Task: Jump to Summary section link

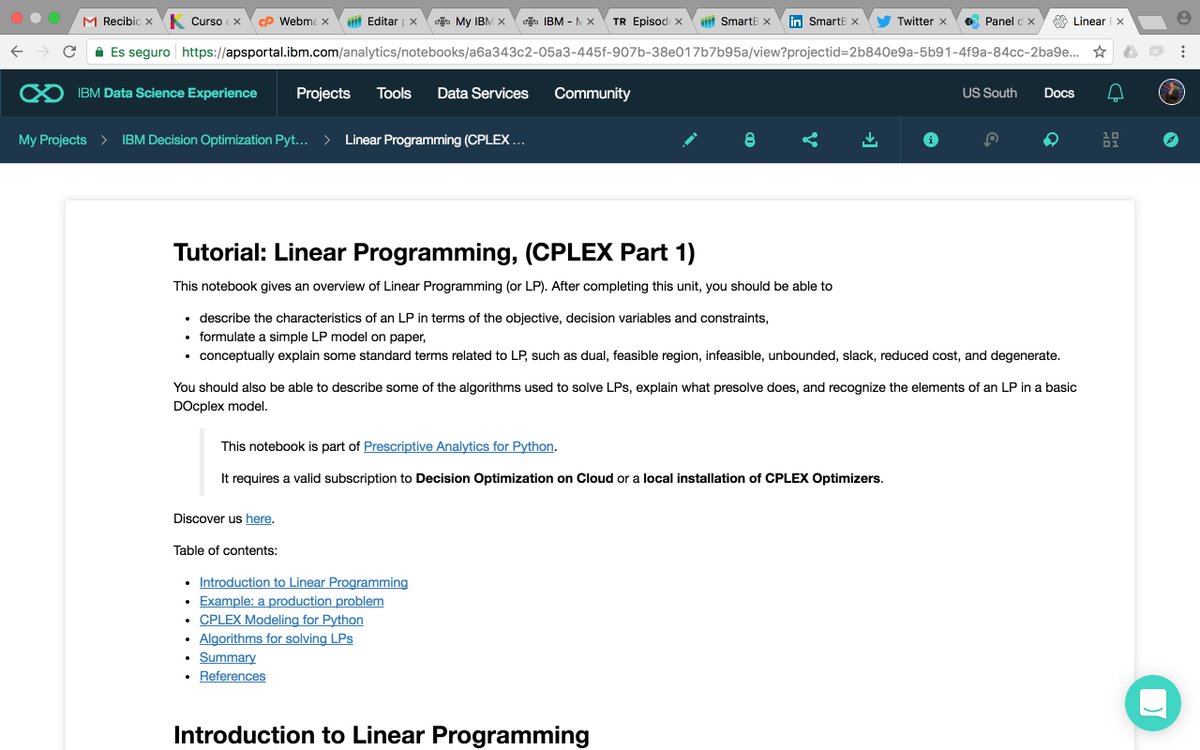Action: (227, 657)
